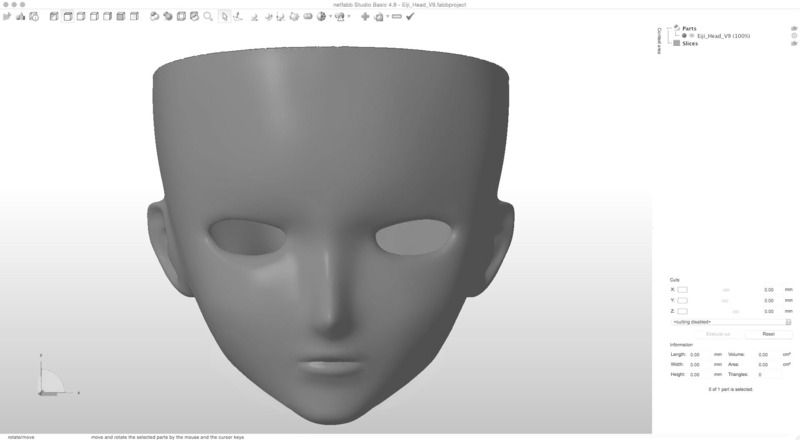Viewport: 800px width, 440px height.
Task: Click the Execute cut button
Action: point(718,334)
